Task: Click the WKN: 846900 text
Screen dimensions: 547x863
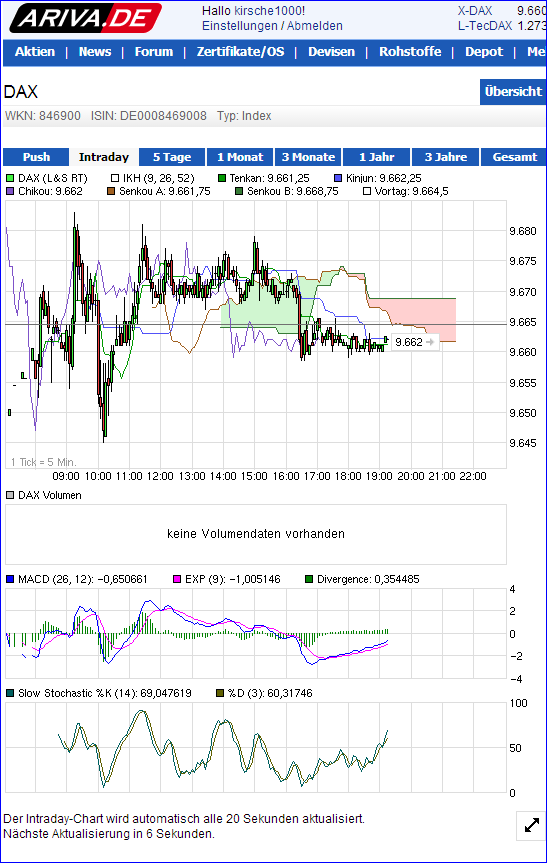Action: [43, 116]
